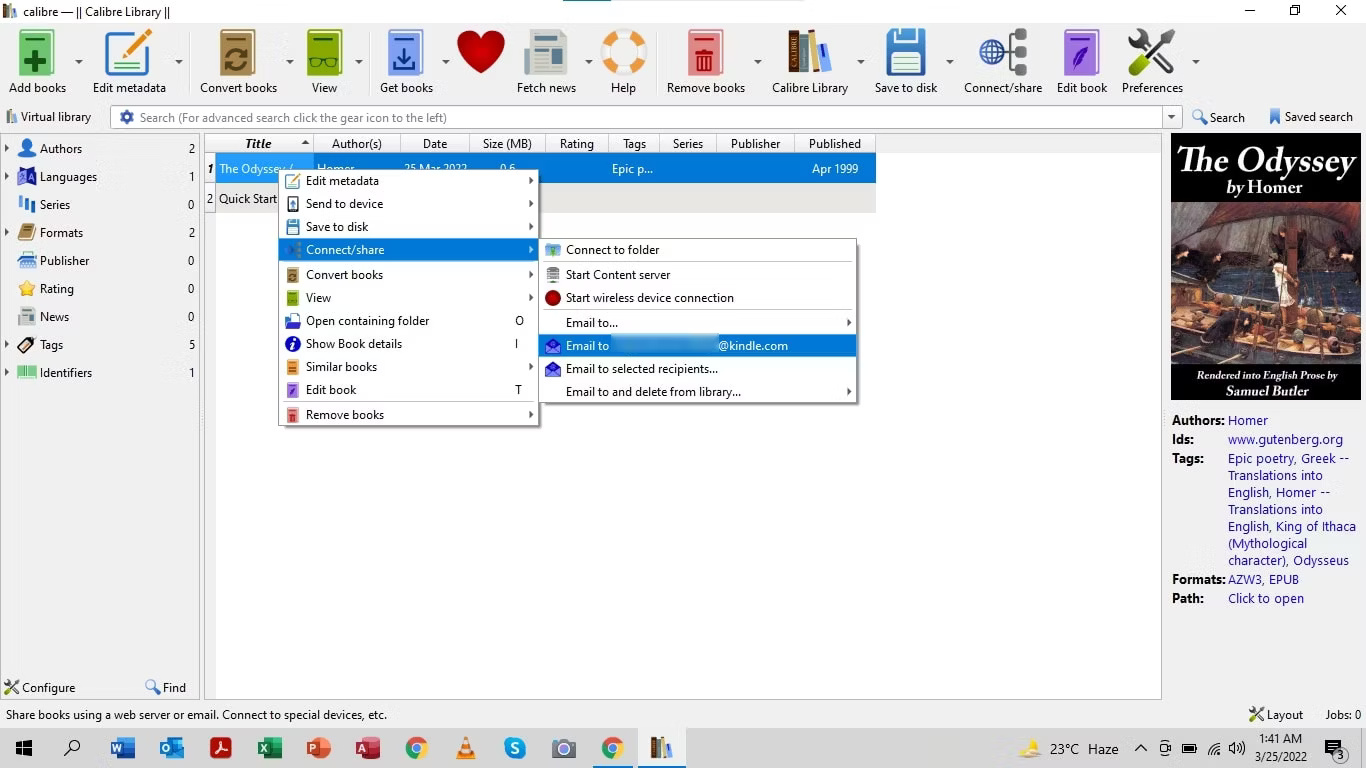Choose Start Content server from the submenu
The height and width of the screenshot is (768, 1366).
pos(617,274)
